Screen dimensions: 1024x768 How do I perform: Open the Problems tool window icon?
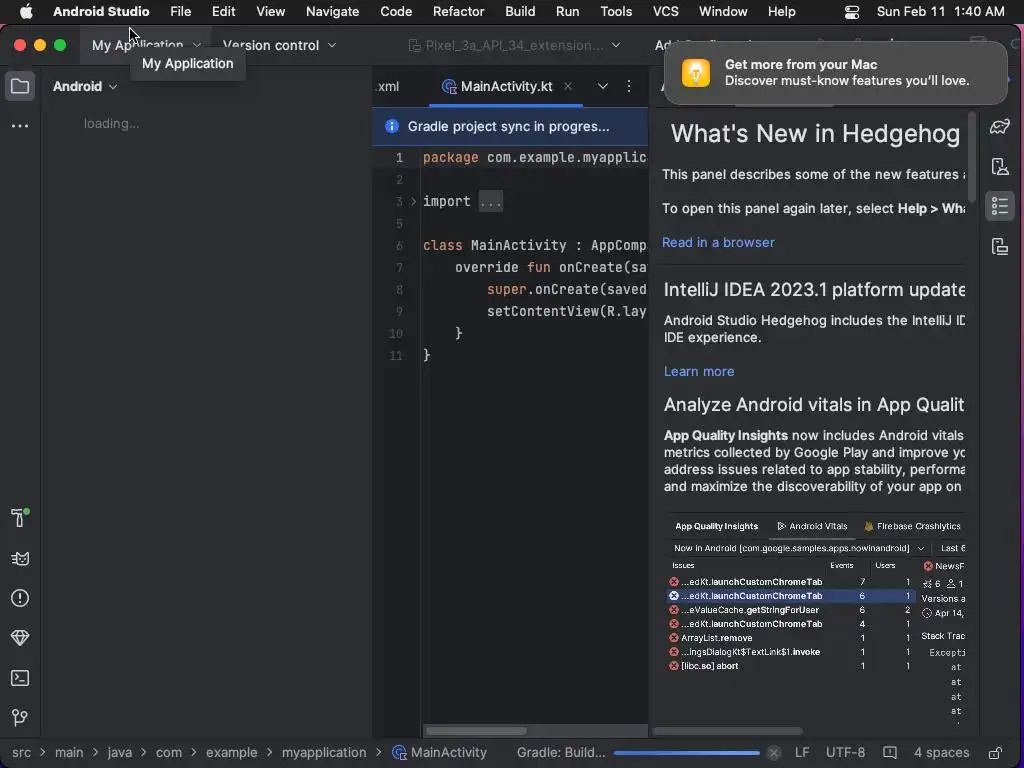coord(20,598)
